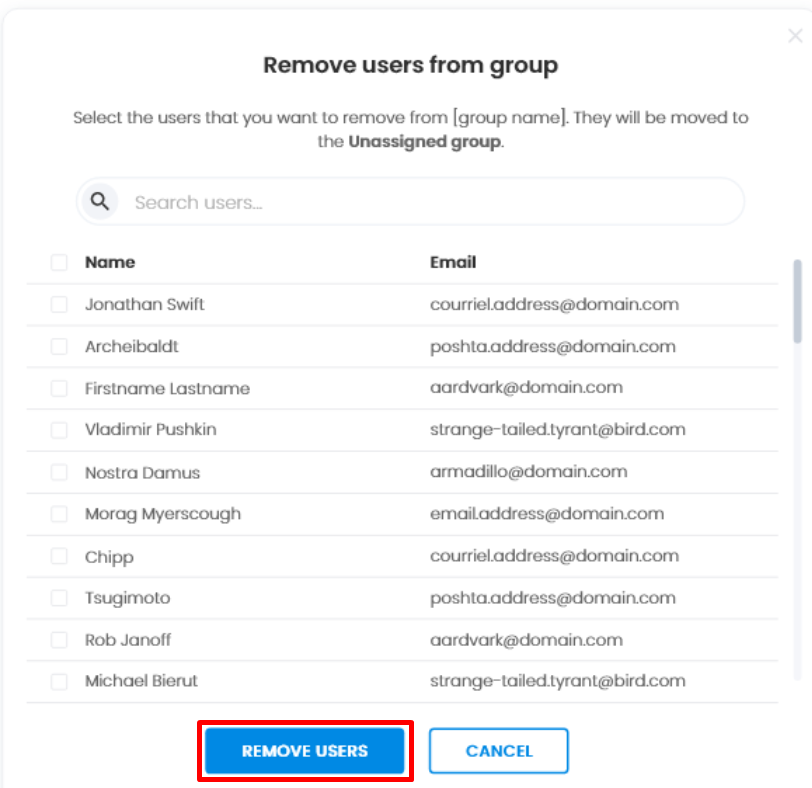Click into the Search users field
Image resolution: width=812 pixels, height=788 pixels.
pos(300,201)
